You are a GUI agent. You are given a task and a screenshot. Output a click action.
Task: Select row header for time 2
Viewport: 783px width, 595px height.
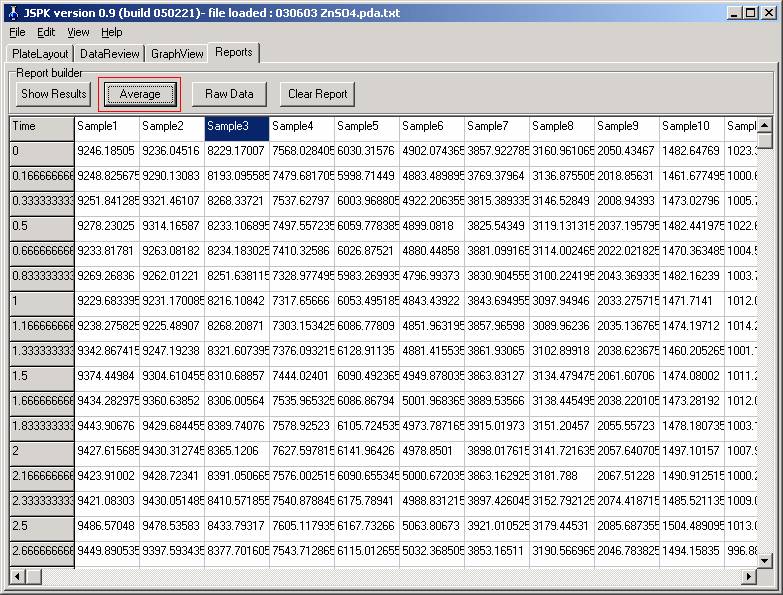pyautogui.click(x=42, y=453)
